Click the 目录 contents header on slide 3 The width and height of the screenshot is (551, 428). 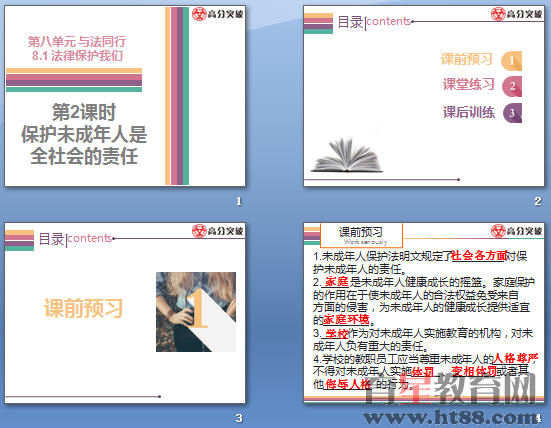point(75,239)
